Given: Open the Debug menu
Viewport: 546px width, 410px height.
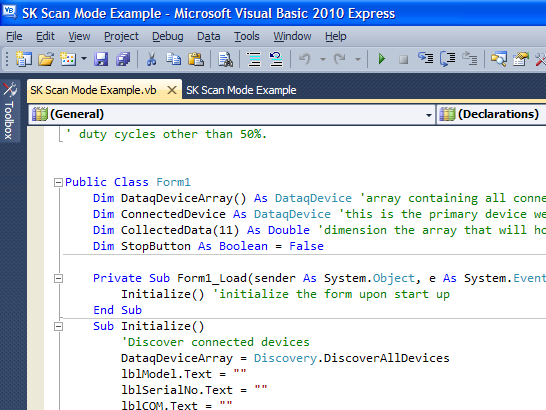Looking at the screenshot, I should pos(167,36).
